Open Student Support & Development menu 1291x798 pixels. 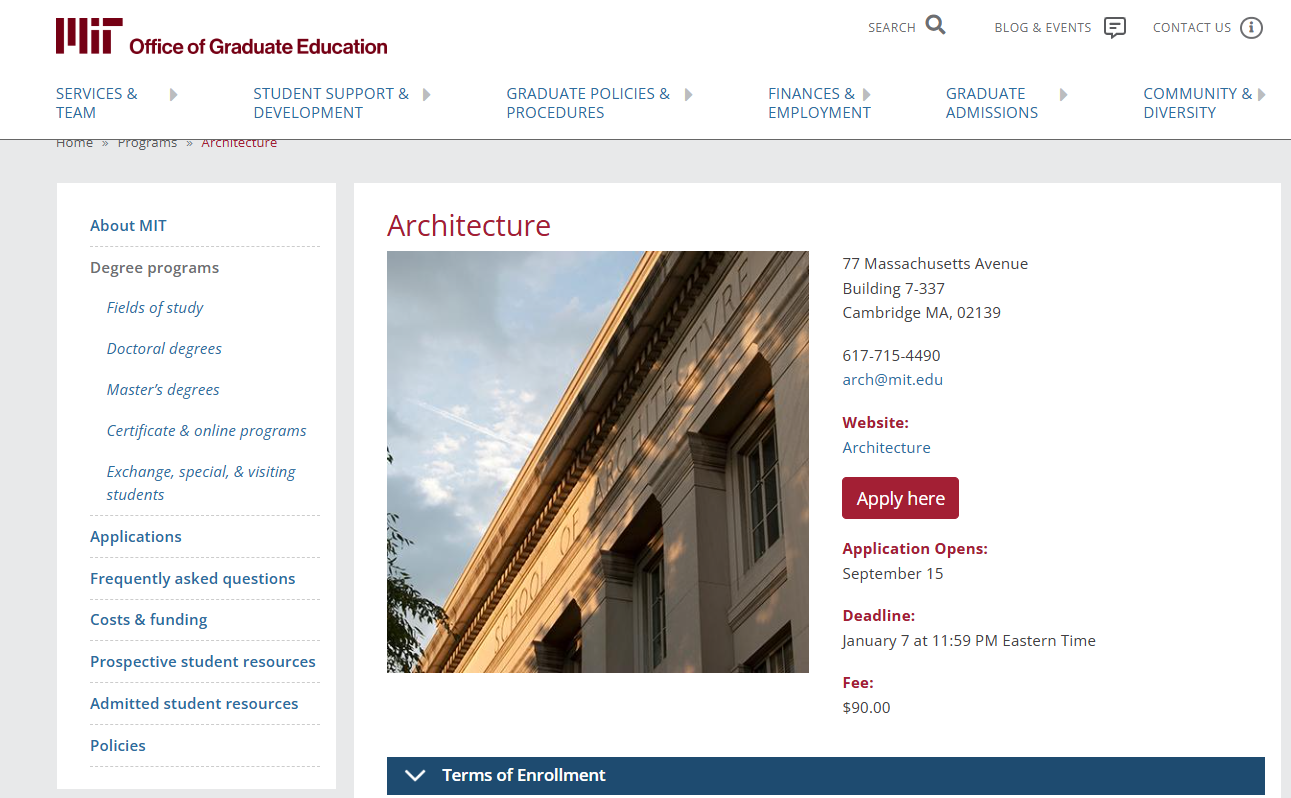(331, 103)
